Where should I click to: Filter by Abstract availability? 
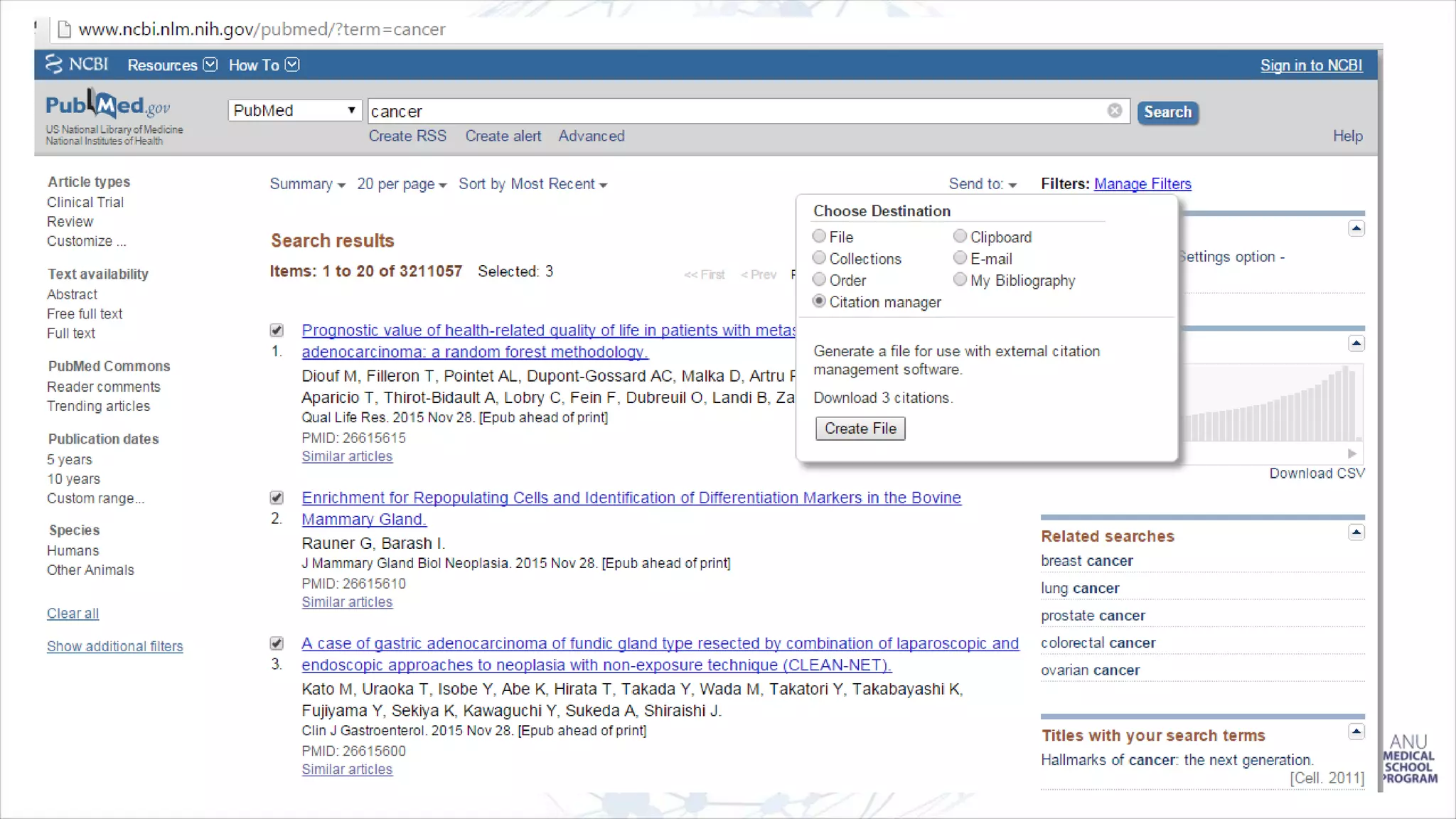click(x=72, y=294)
